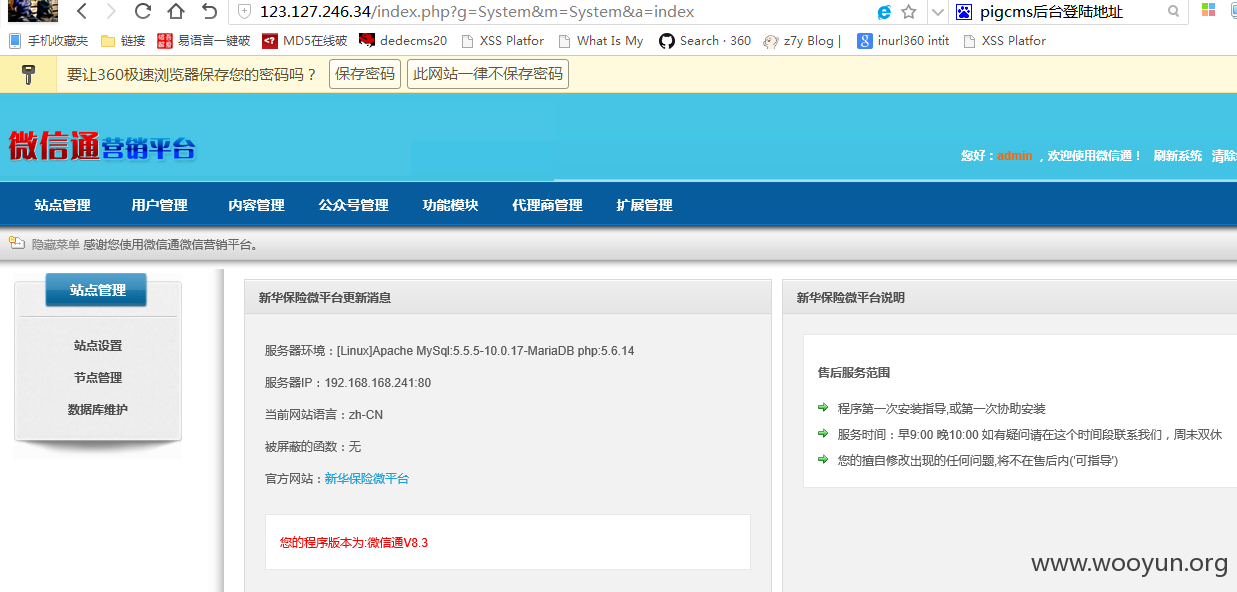Click the browser forward arrow
Image resolution: width=1237 pixels, height=592 pixels.
(111, 12)
